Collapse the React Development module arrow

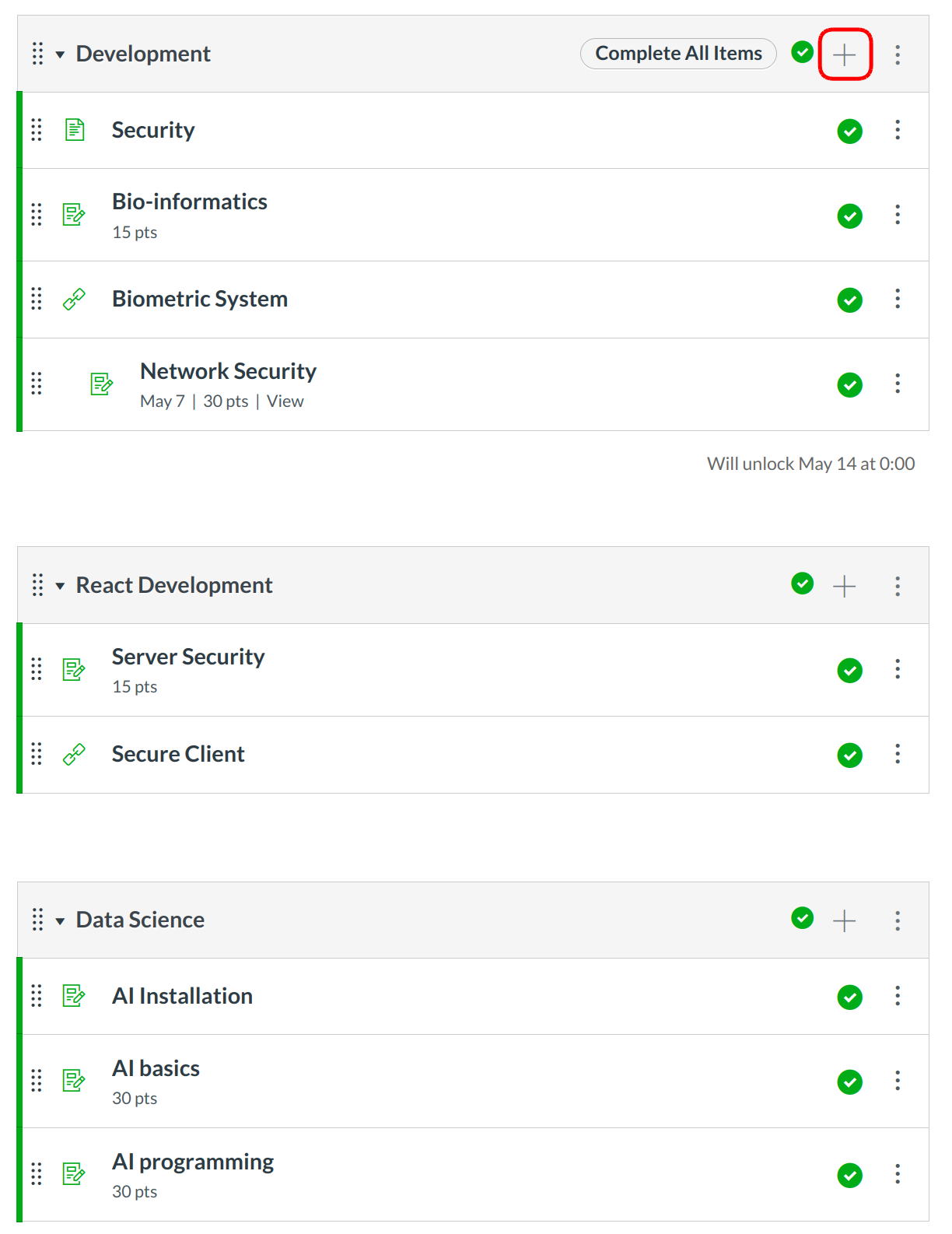[60, 586]
